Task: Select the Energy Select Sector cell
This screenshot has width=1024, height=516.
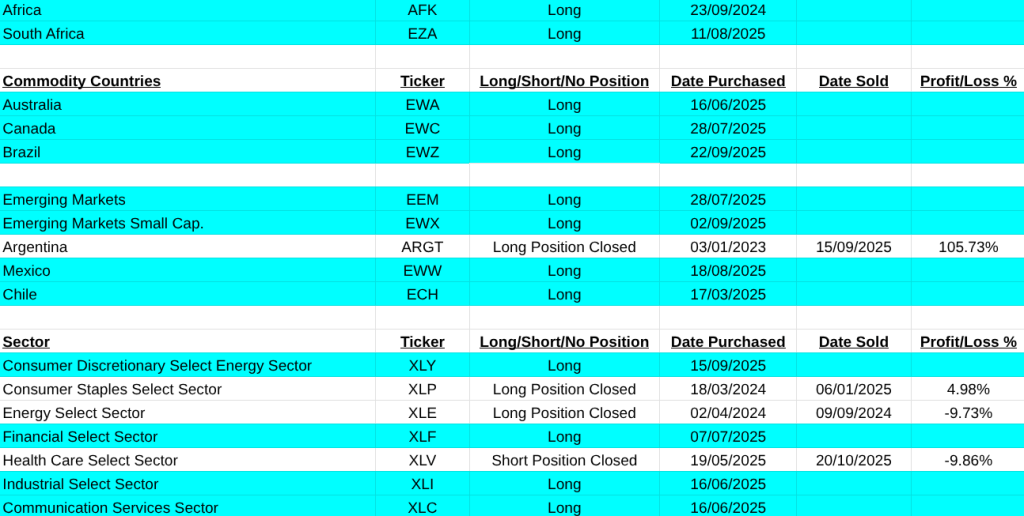Action: [x=74, y=413]
